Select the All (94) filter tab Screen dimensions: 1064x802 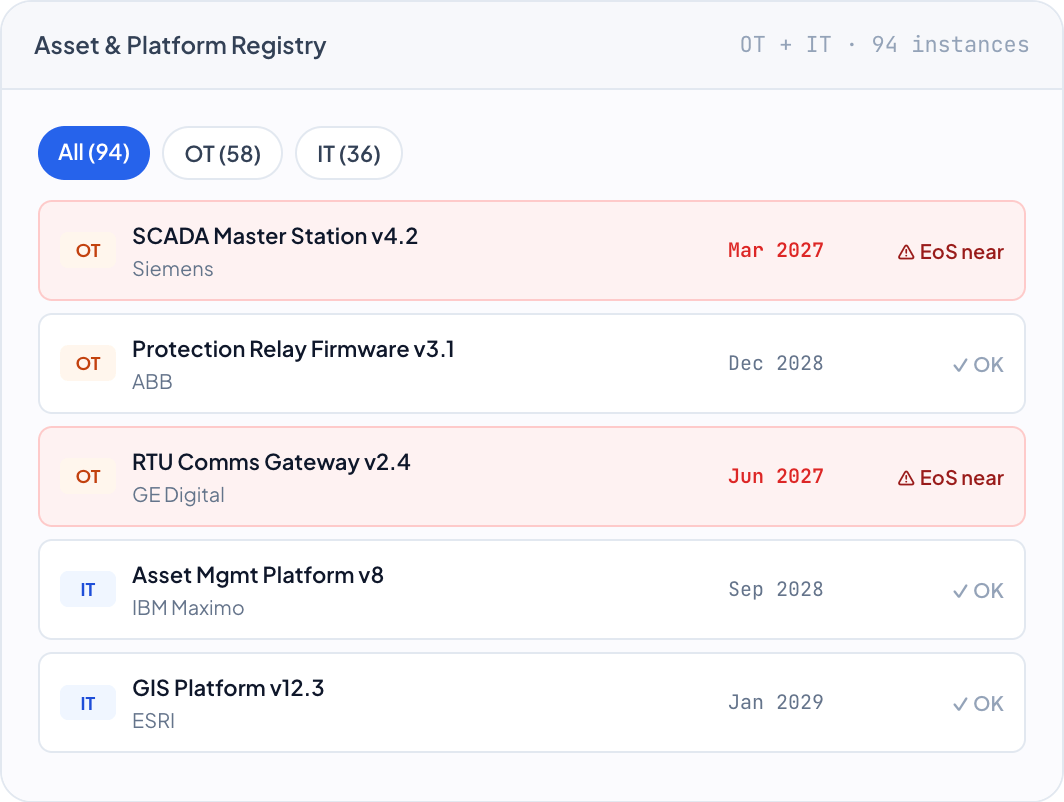click(94, 153)
